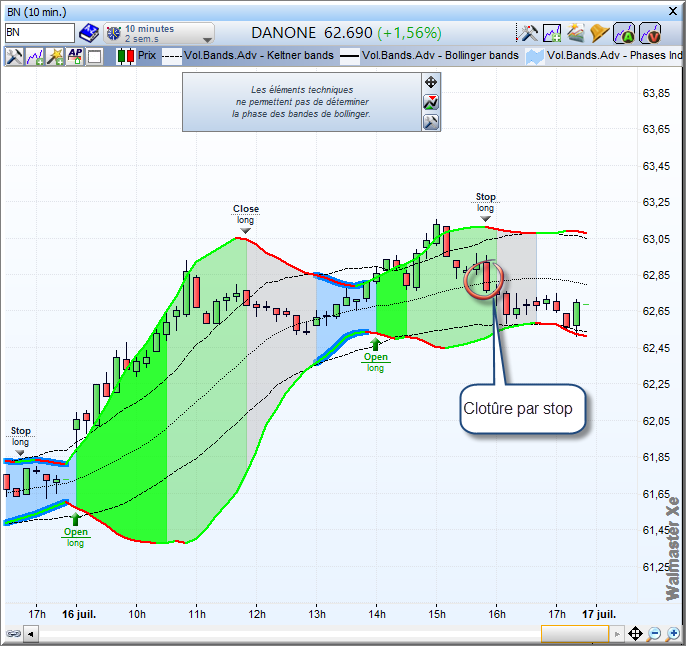Toggle the green A chart mode icon
This screenshot has width=686, height=646.
tap(624, 33)
